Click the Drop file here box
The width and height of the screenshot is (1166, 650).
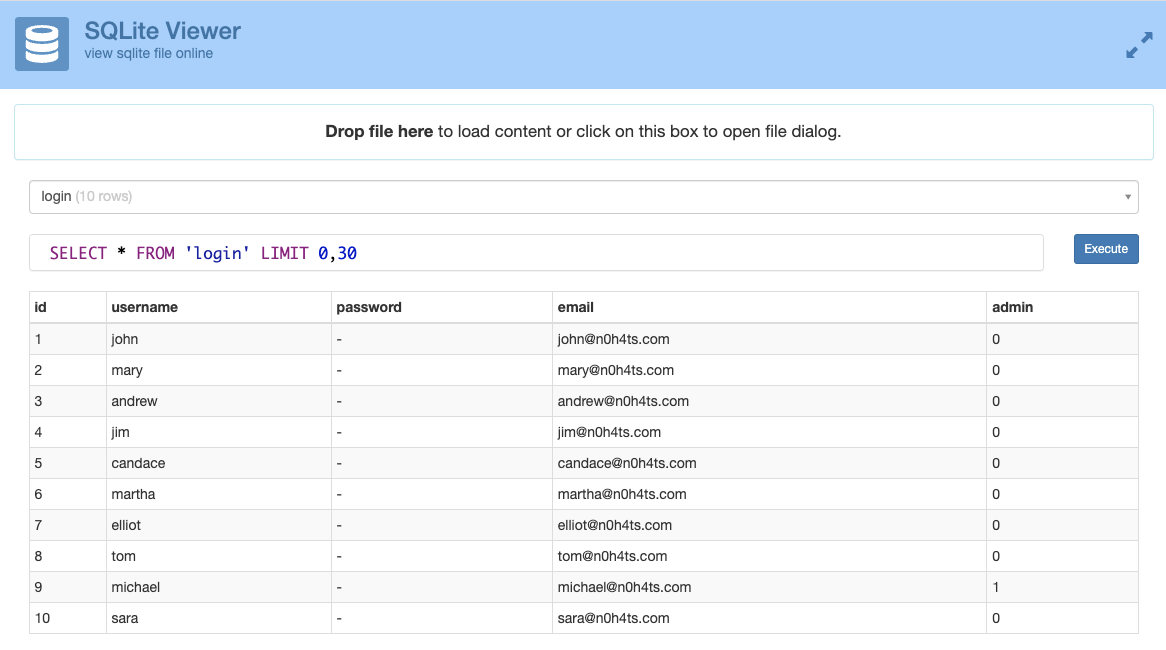click(584, 132)
